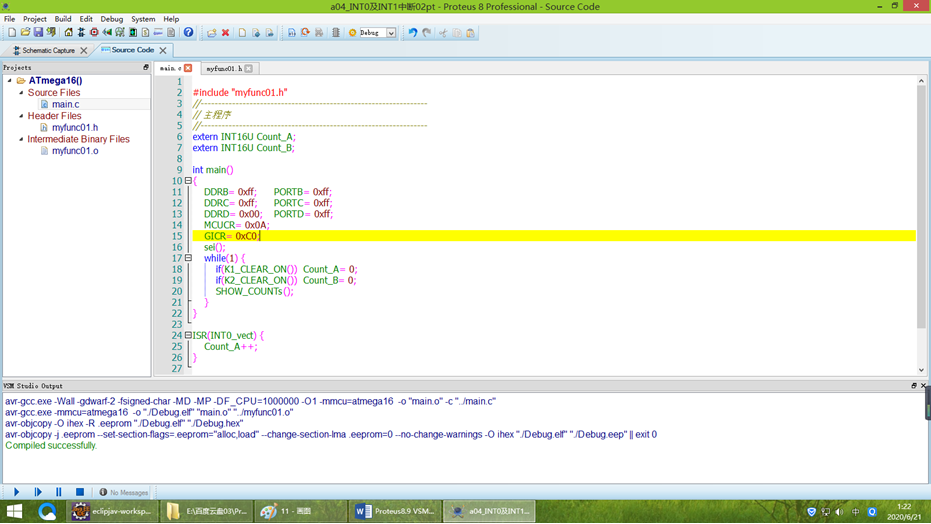Select myfunc01.o in the project tree
The width and height of the screenshot is (931, 524).
pyautogui.click(x=75, y=151)
